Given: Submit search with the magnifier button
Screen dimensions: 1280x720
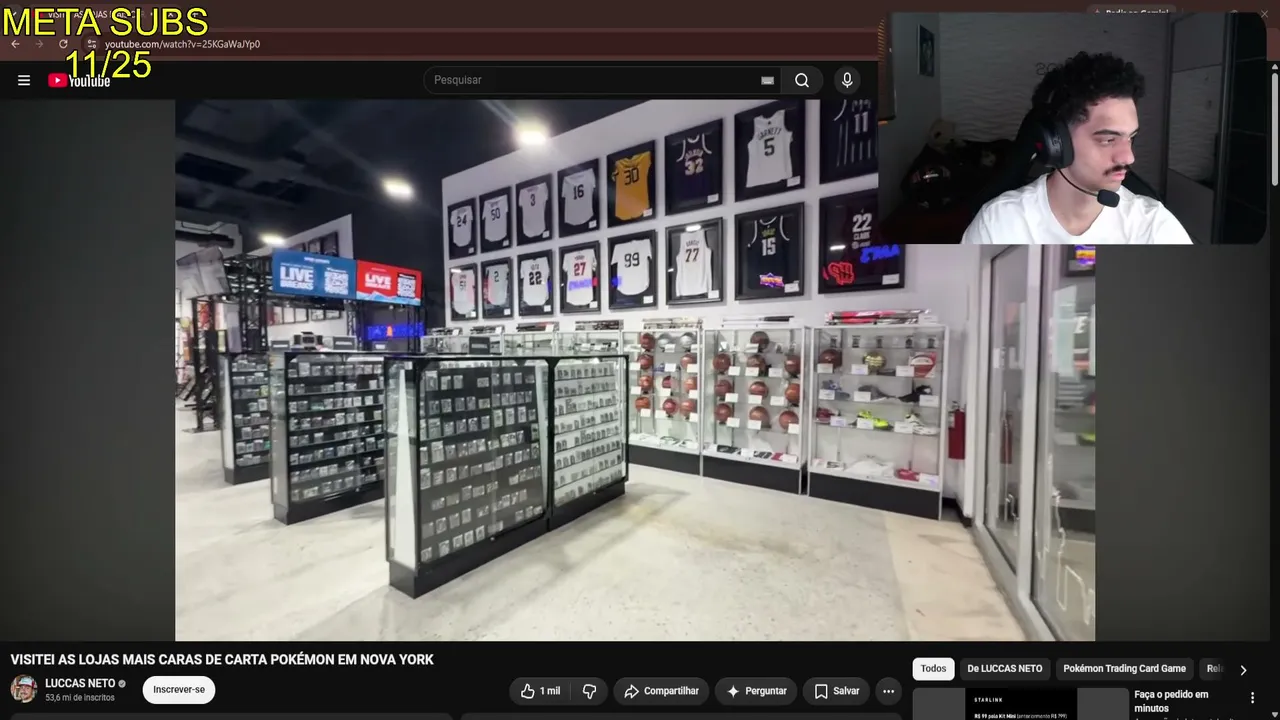Looking at the screenshot, I should (802, 80).
